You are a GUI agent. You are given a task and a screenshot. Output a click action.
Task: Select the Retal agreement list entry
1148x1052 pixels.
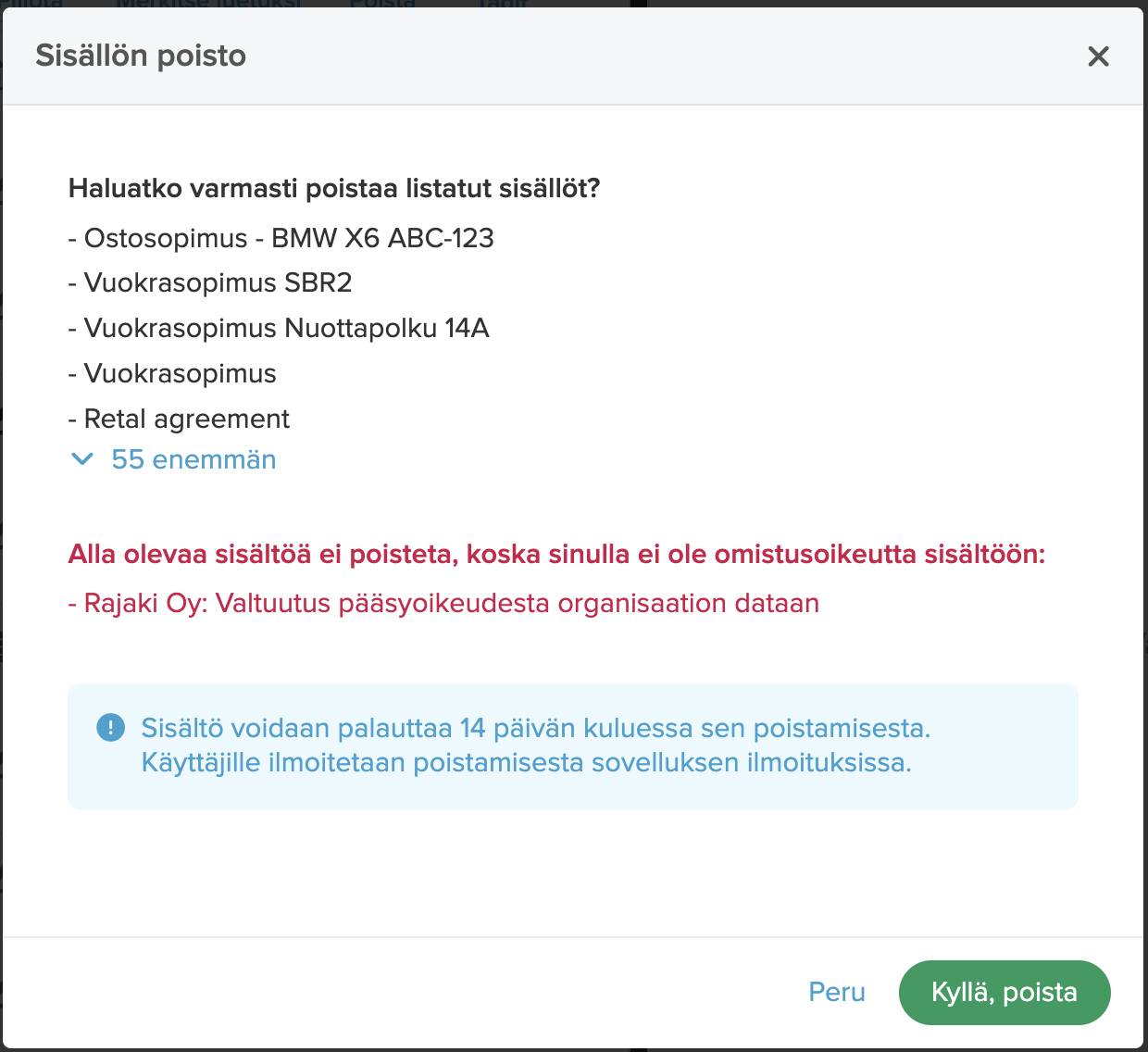point(179,419)
